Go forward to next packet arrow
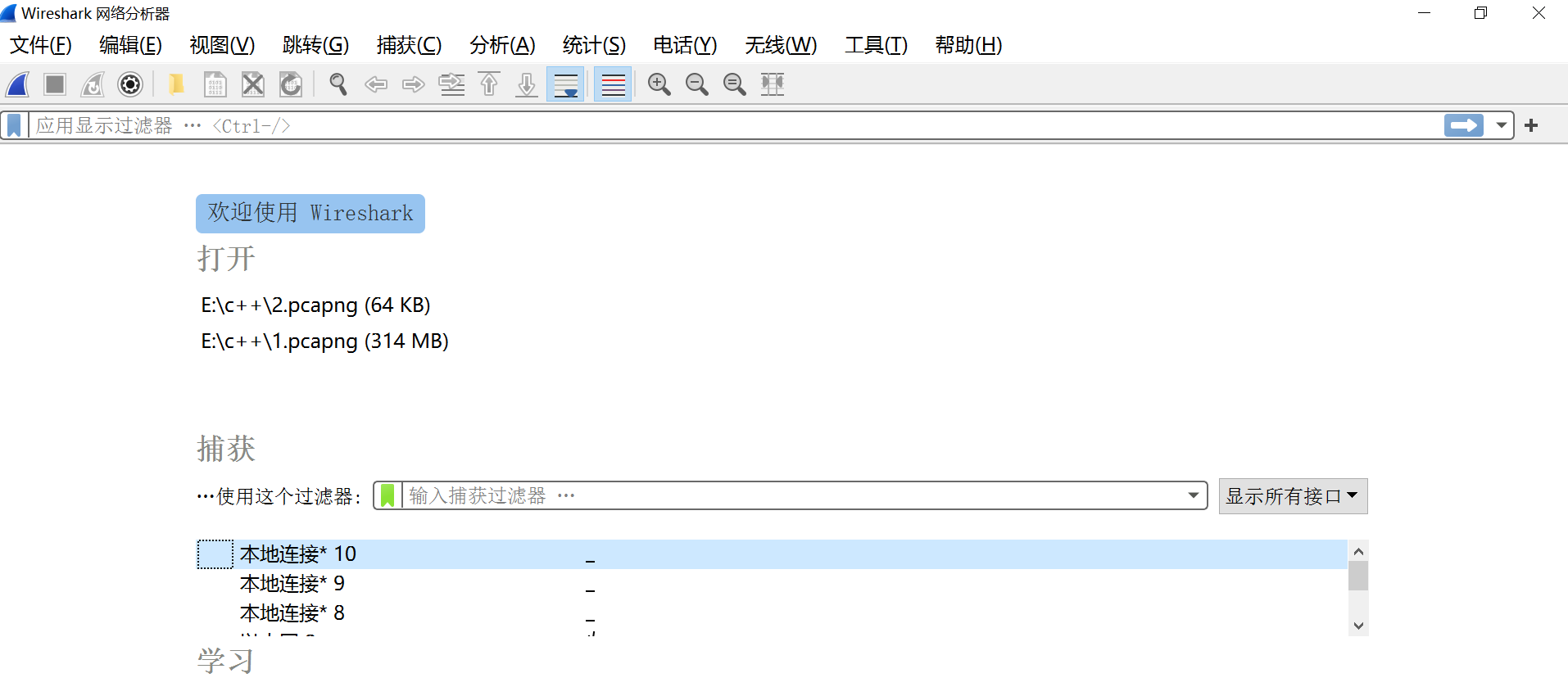Image resolution: width=1568 pixels, height=687 pixels. click(414, 84)
